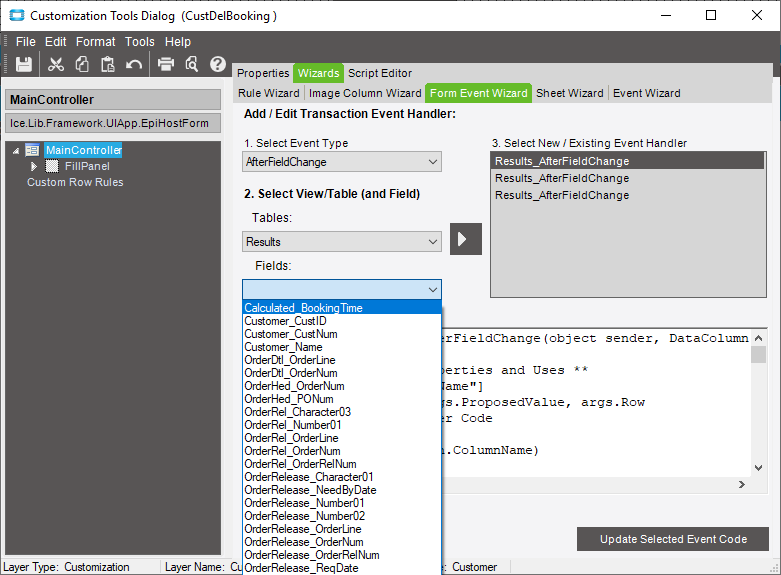This screenshot has height=575, width=781.
Task: Open the Results tables dropdown
Action: 342,242
